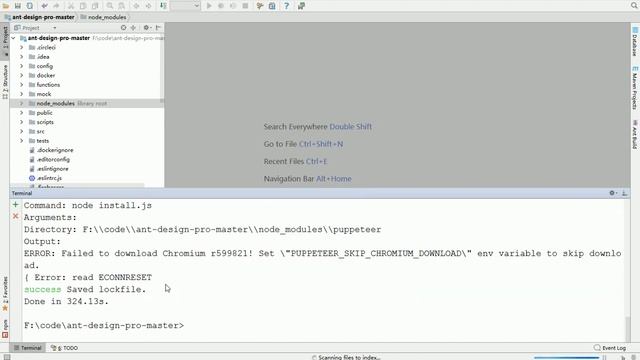Select the .dockerignore file

coord(55,150)
